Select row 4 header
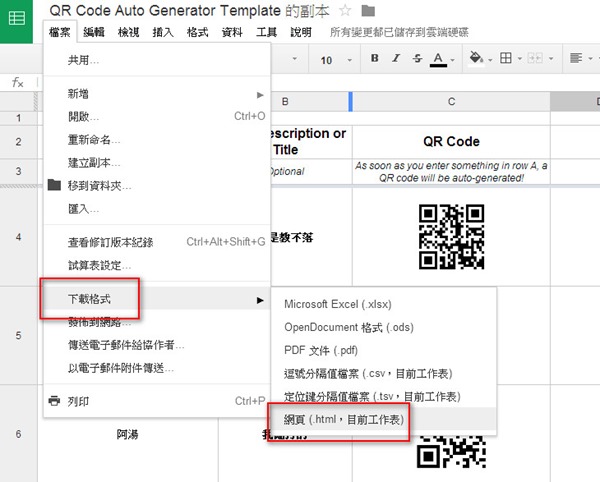Image resolution: width=600 pixels, height=482 pixels. coord(18,237)
